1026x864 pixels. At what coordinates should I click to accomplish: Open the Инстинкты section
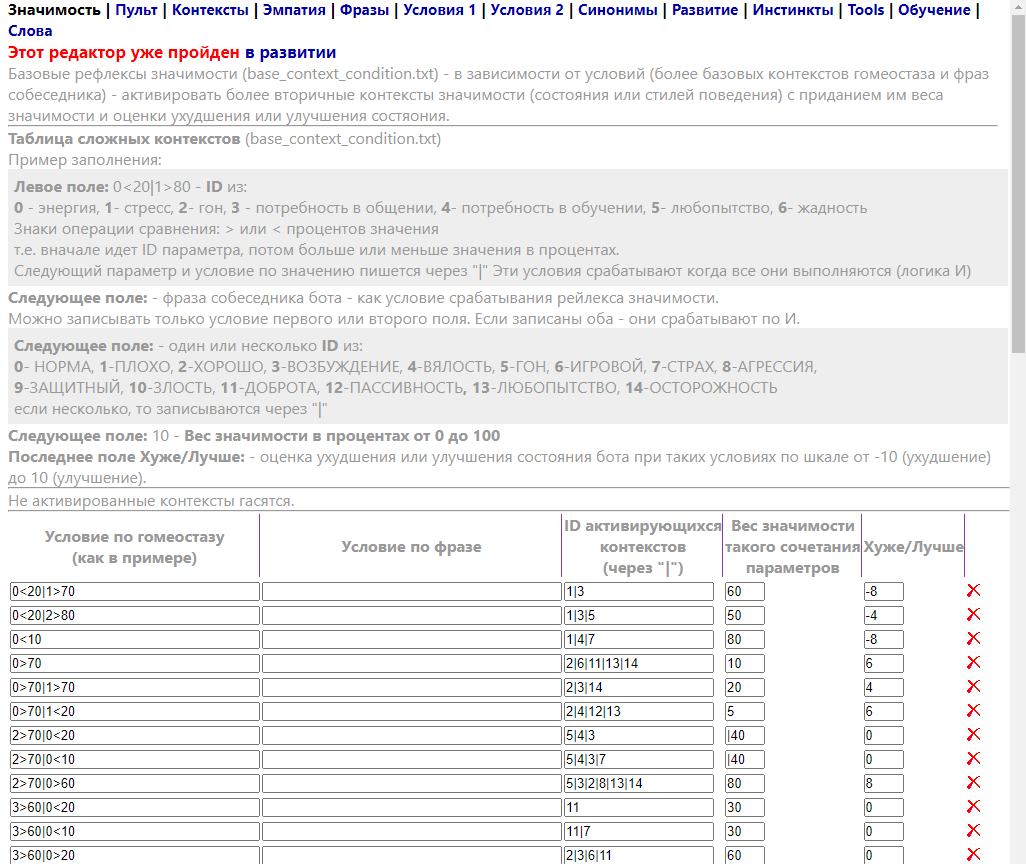792,10
